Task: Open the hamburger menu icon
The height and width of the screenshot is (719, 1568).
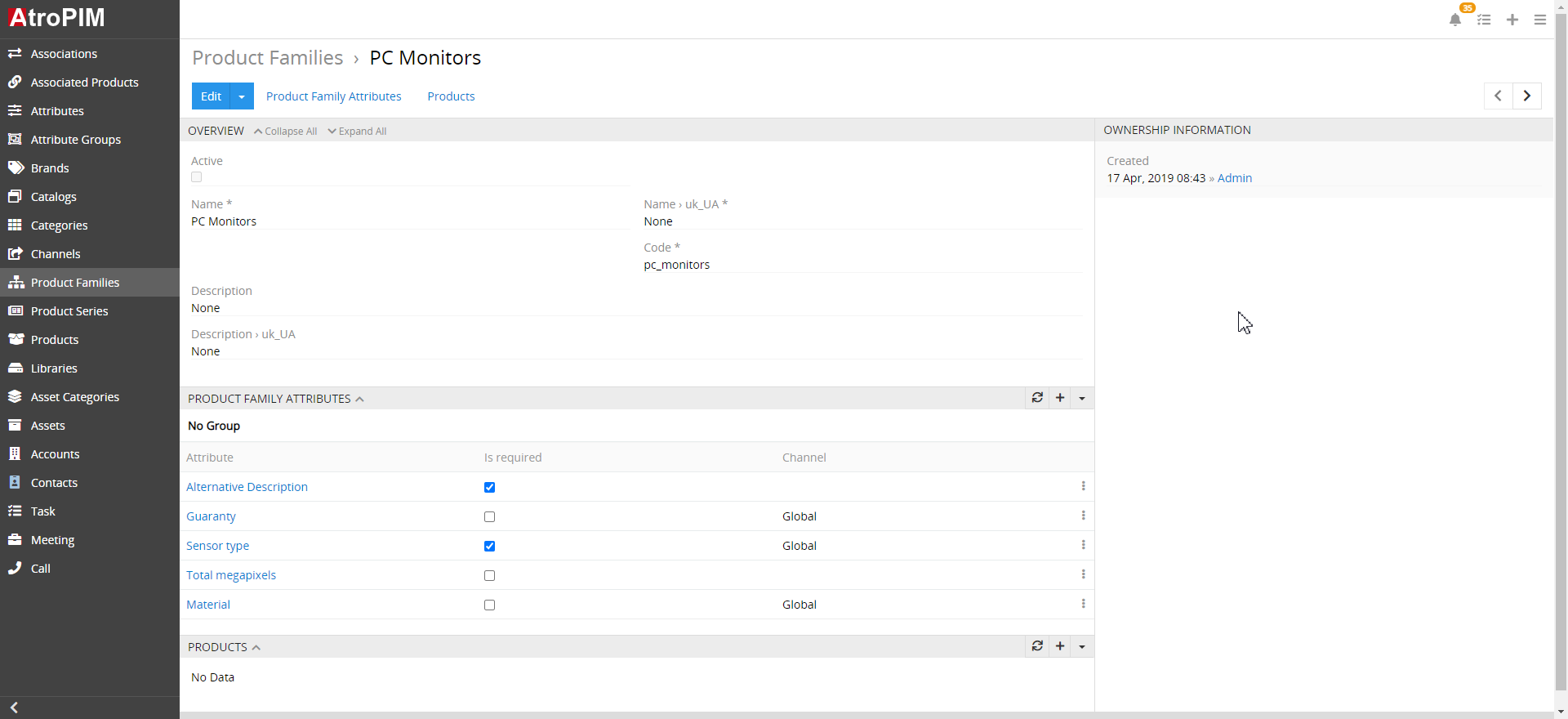Action: pos(1540,20)
